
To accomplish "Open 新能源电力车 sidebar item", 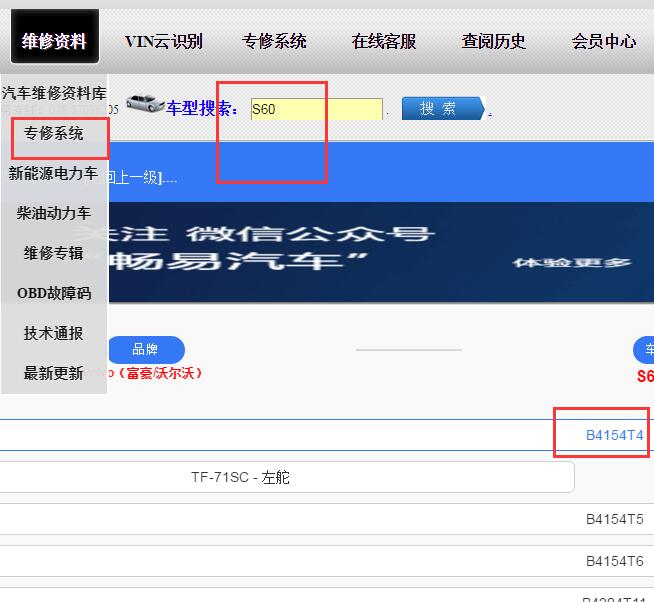I will pos(53,173).
